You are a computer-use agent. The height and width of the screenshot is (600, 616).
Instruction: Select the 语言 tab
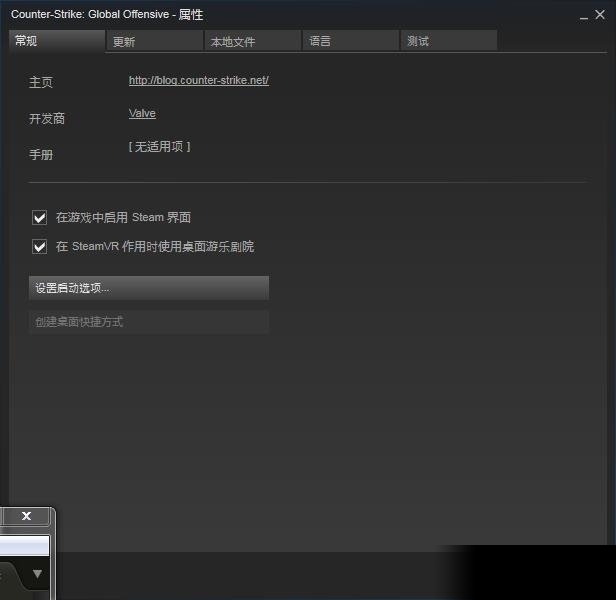351,40
